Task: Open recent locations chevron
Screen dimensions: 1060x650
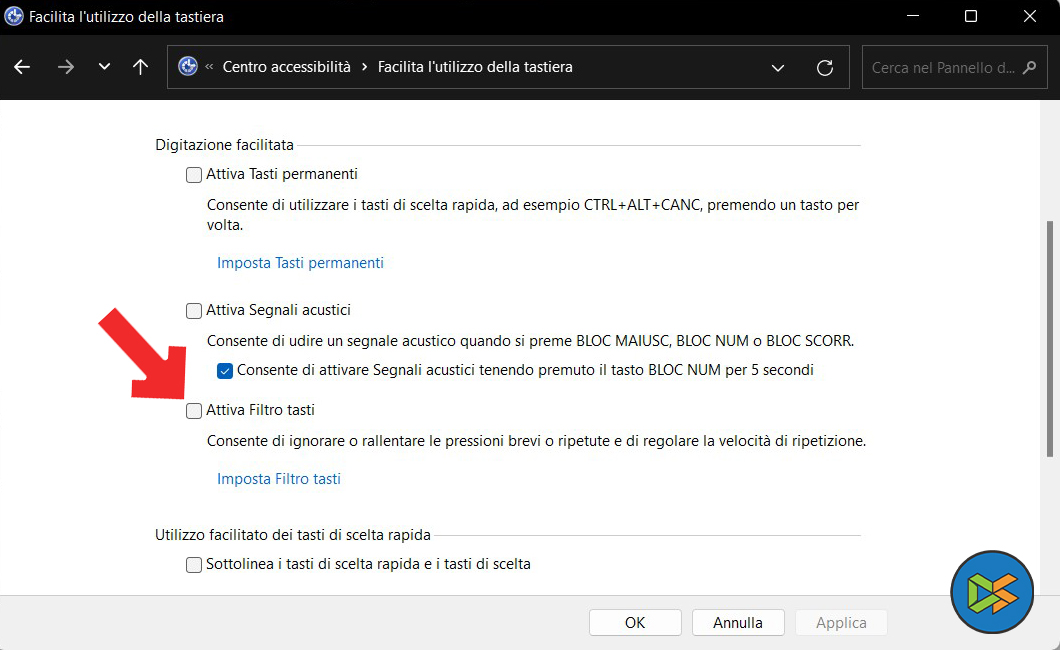Action: point(104,67)
